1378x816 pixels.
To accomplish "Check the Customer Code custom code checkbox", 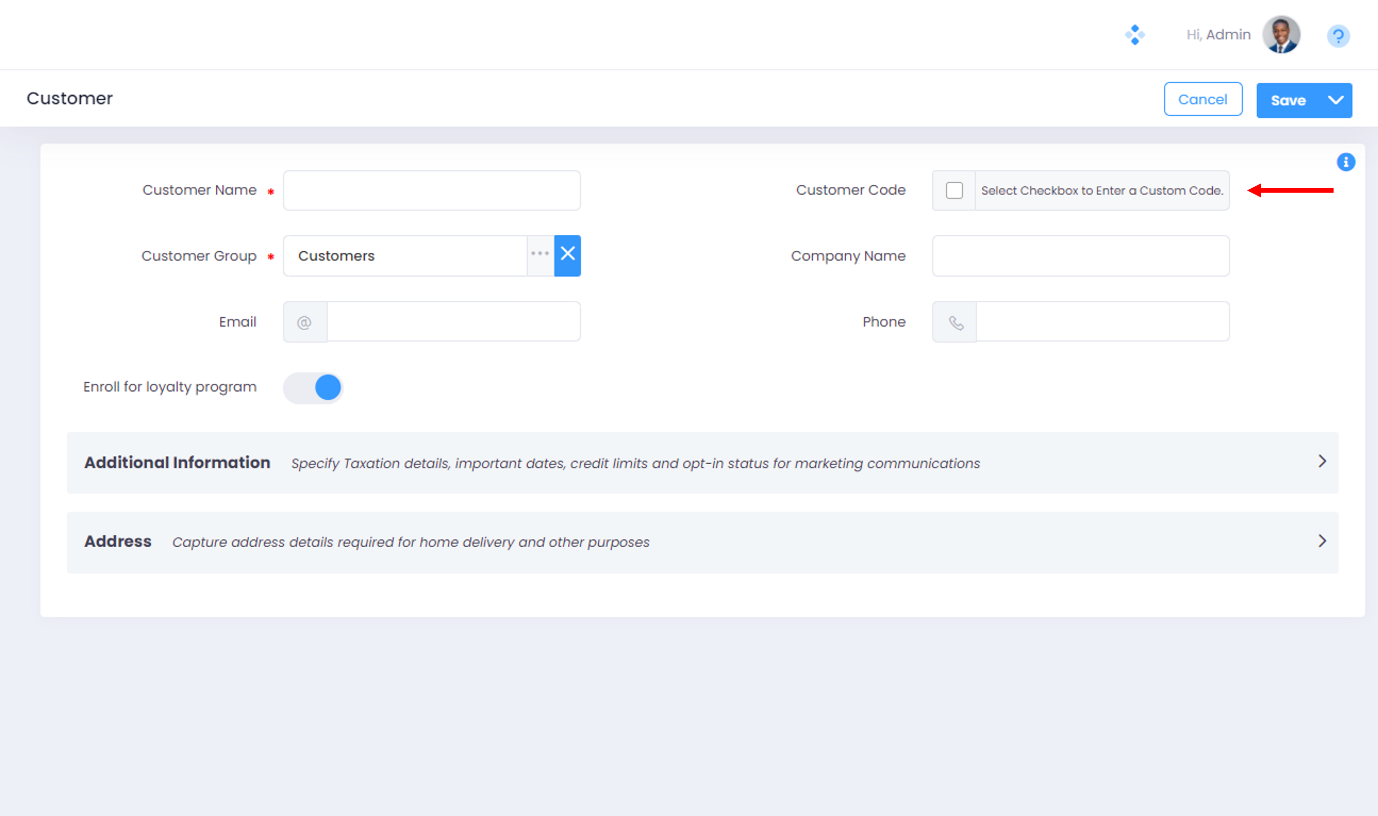I will [953, 189].
